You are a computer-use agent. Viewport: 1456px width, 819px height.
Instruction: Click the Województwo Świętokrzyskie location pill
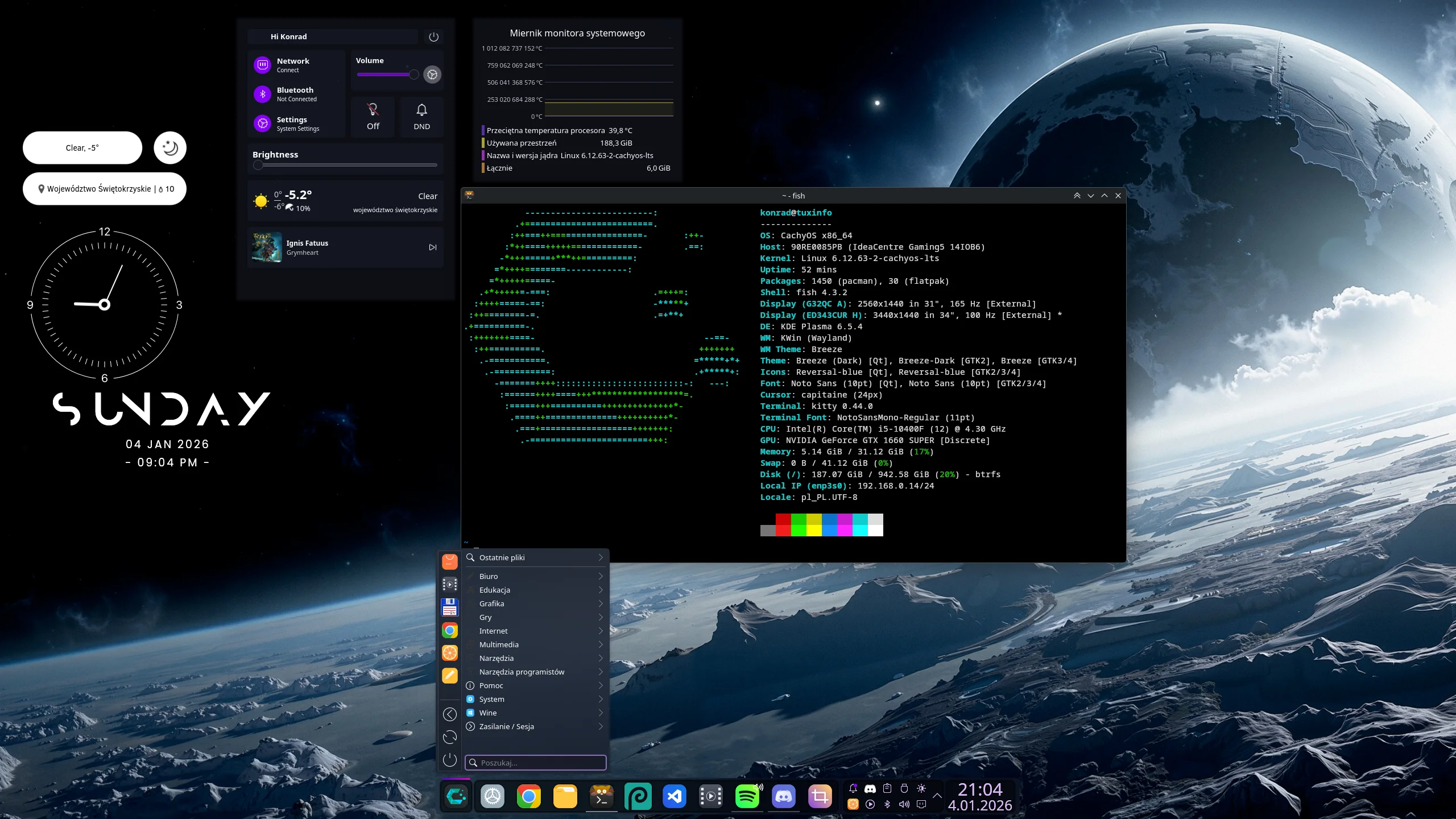(105, 189)
